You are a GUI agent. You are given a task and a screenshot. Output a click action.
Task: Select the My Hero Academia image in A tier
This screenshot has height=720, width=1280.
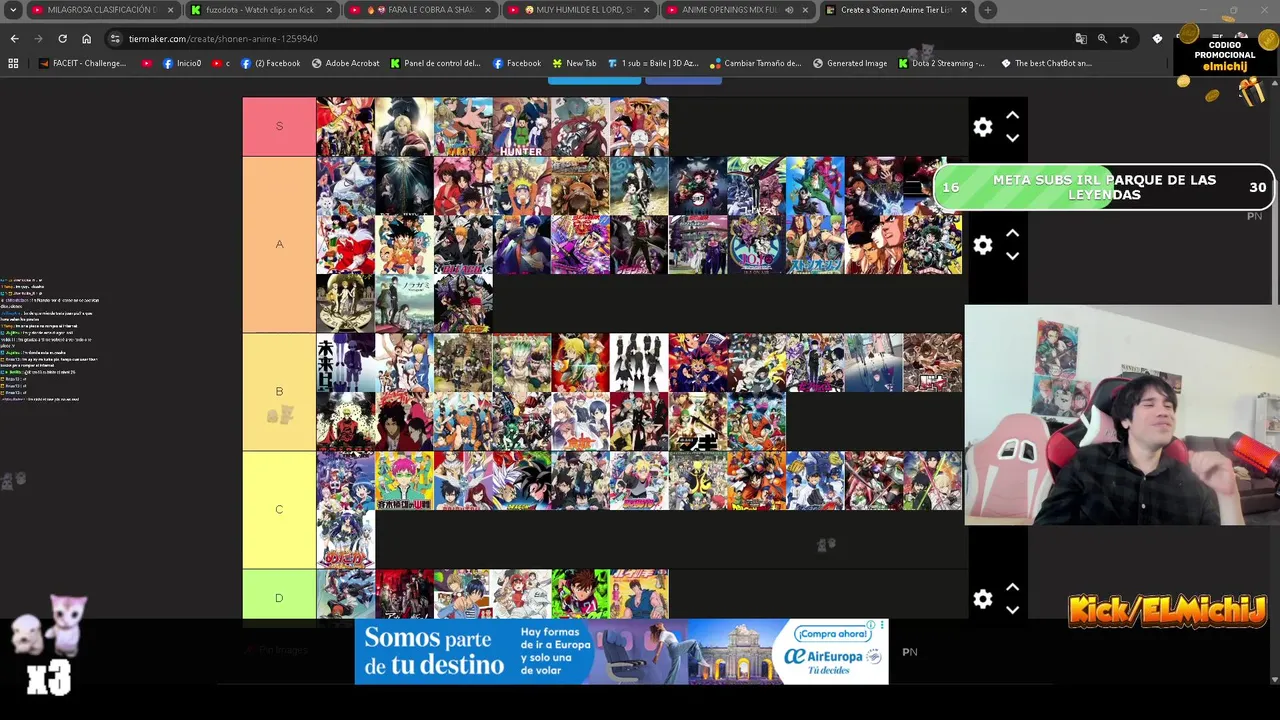tap(933, 245)
